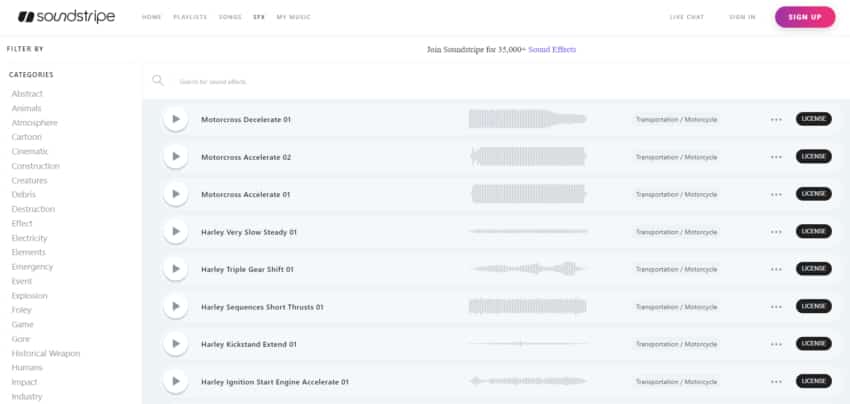This screenshot has height=404, width=850.
Task: Play Harley Kickstand Extend 01 preview
Action: pos(175,344)
